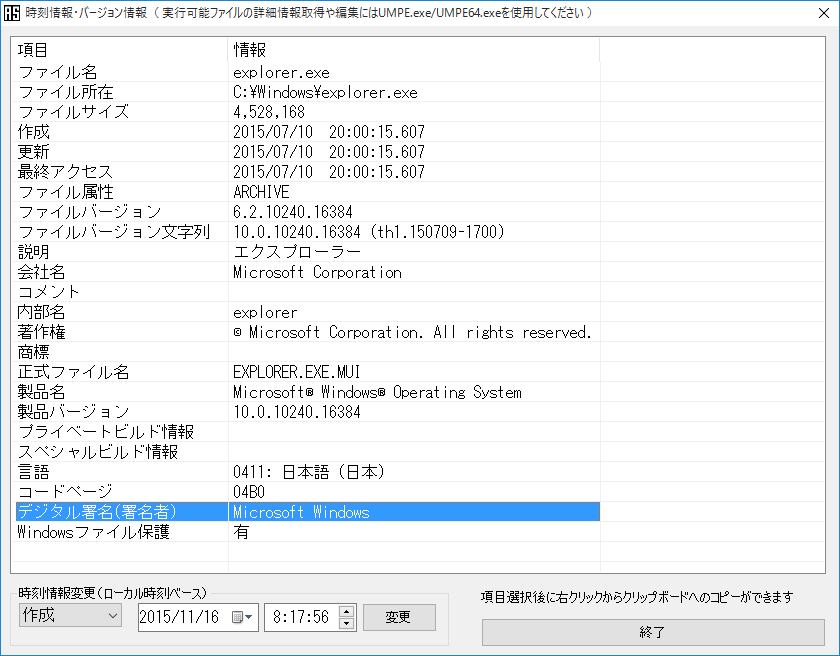The height and width of the screenshot is (656, 840).
Task: Click the EXPLORER.EXE.MUI value
Action: [x=296, y=372]
